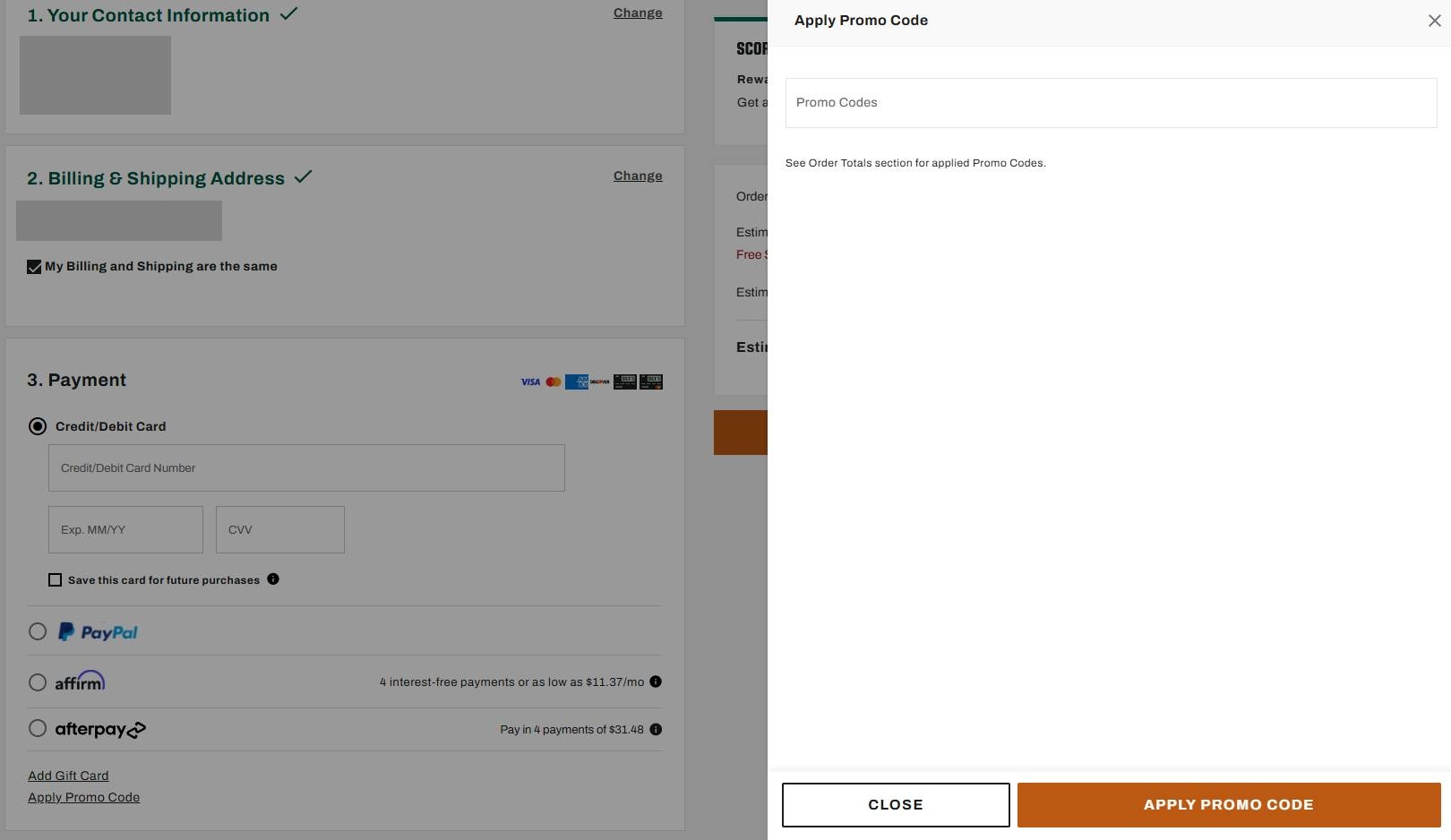
Task: Choose the Afterpay payment radio option
Action: click(x=38, y=728)
